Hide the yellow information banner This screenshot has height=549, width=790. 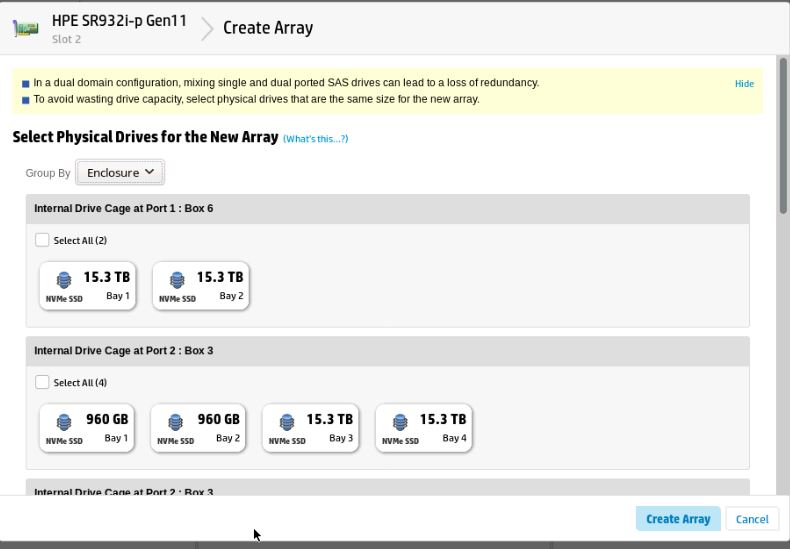click(x=744, y=84)
